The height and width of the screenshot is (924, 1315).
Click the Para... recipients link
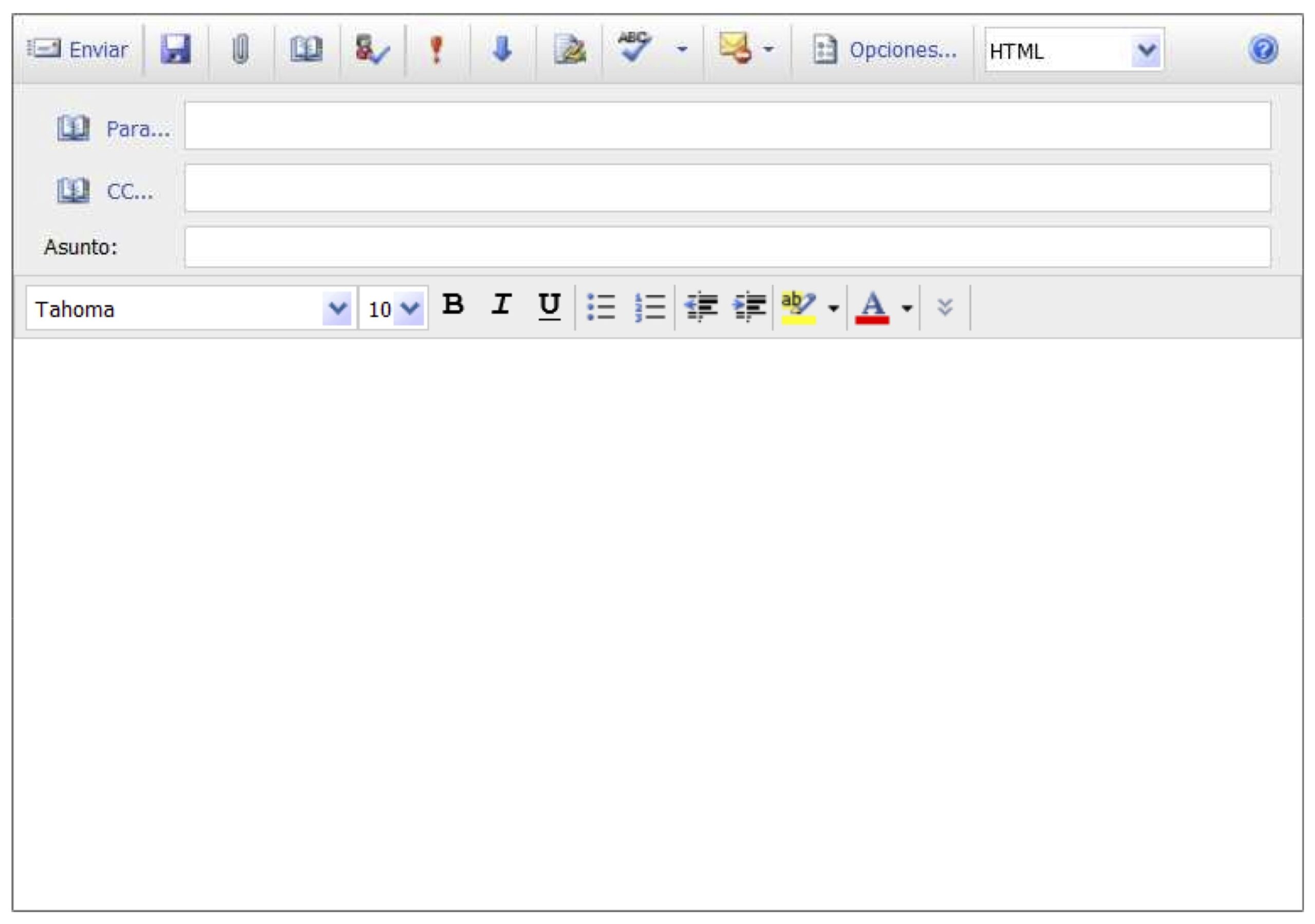[138, 129]
